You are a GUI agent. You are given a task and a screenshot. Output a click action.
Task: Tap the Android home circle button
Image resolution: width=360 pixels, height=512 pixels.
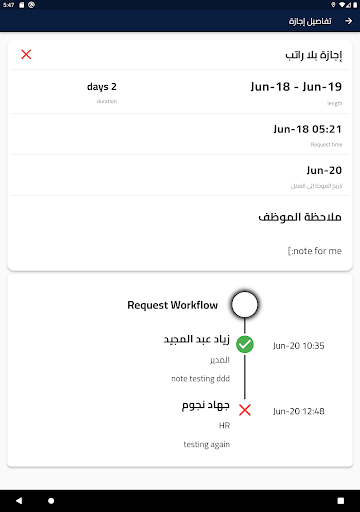click(x=51, y=501)
